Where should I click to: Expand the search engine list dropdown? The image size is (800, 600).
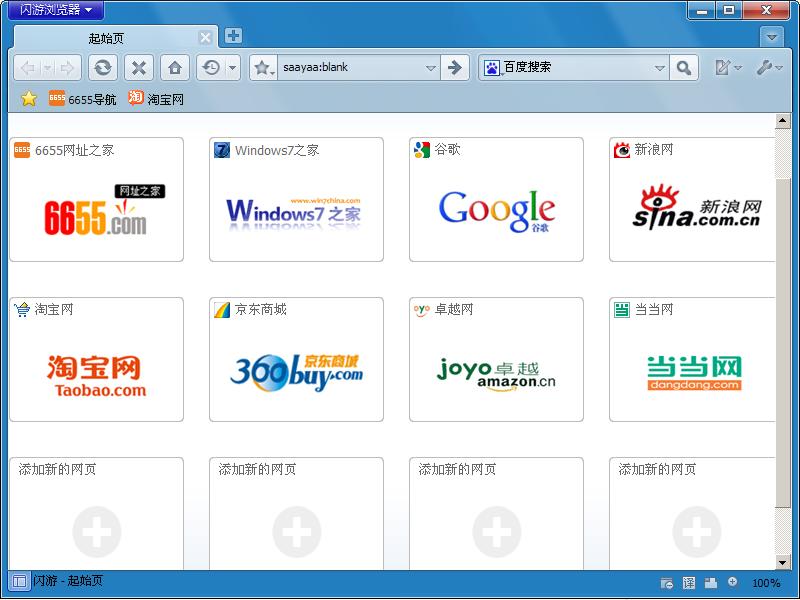(660, 67)
